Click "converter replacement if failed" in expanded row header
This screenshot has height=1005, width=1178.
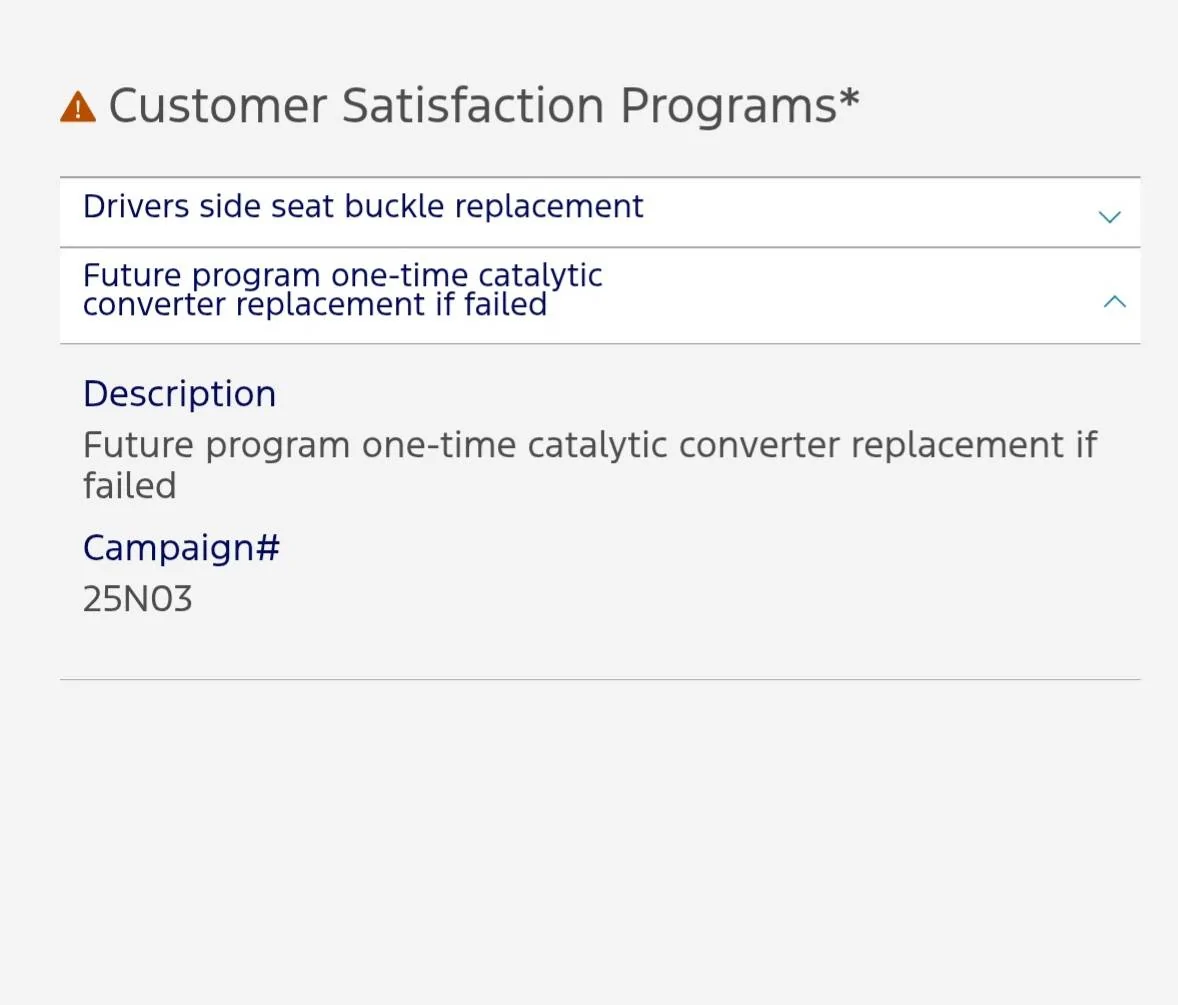tap(315, 305)
